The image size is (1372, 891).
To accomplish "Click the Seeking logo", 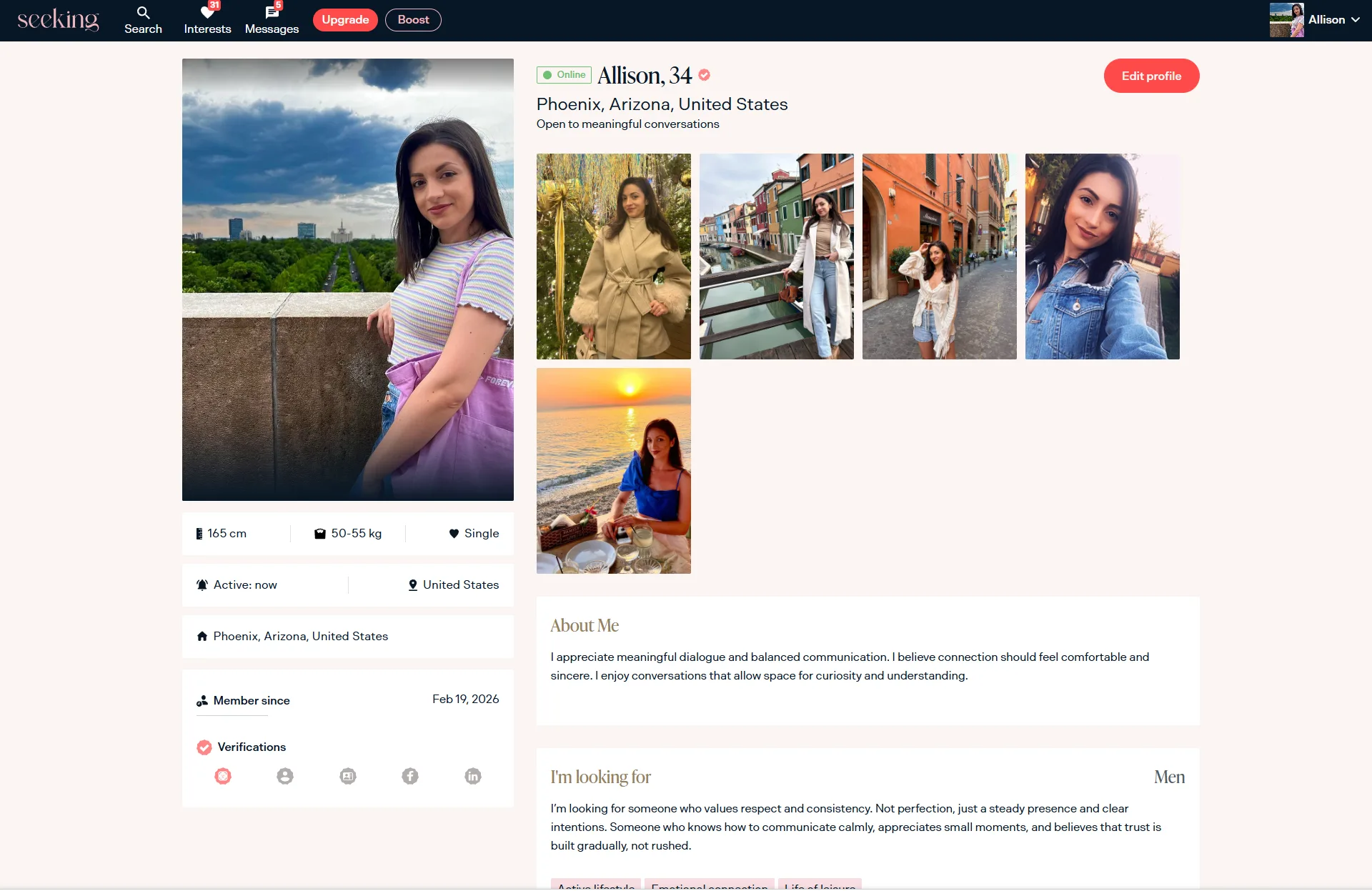I will coord(58,19).
